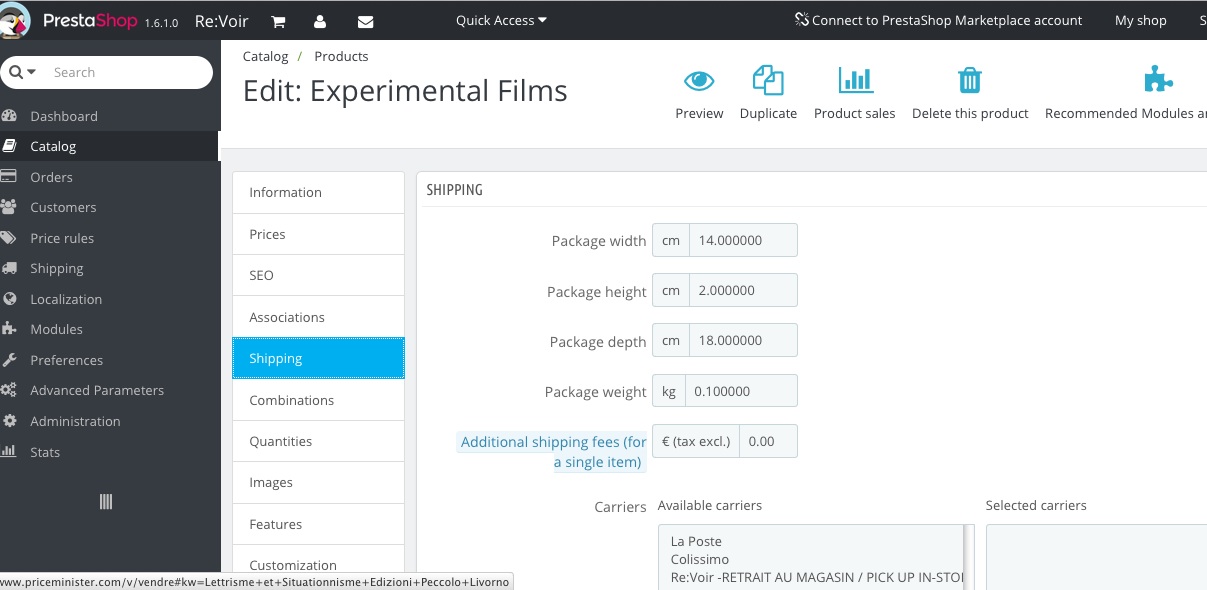Image resolution: width=1207 pixels, height=590 pixels.
Task: Click the Package weight input field
Action: [x=743, y=391]
